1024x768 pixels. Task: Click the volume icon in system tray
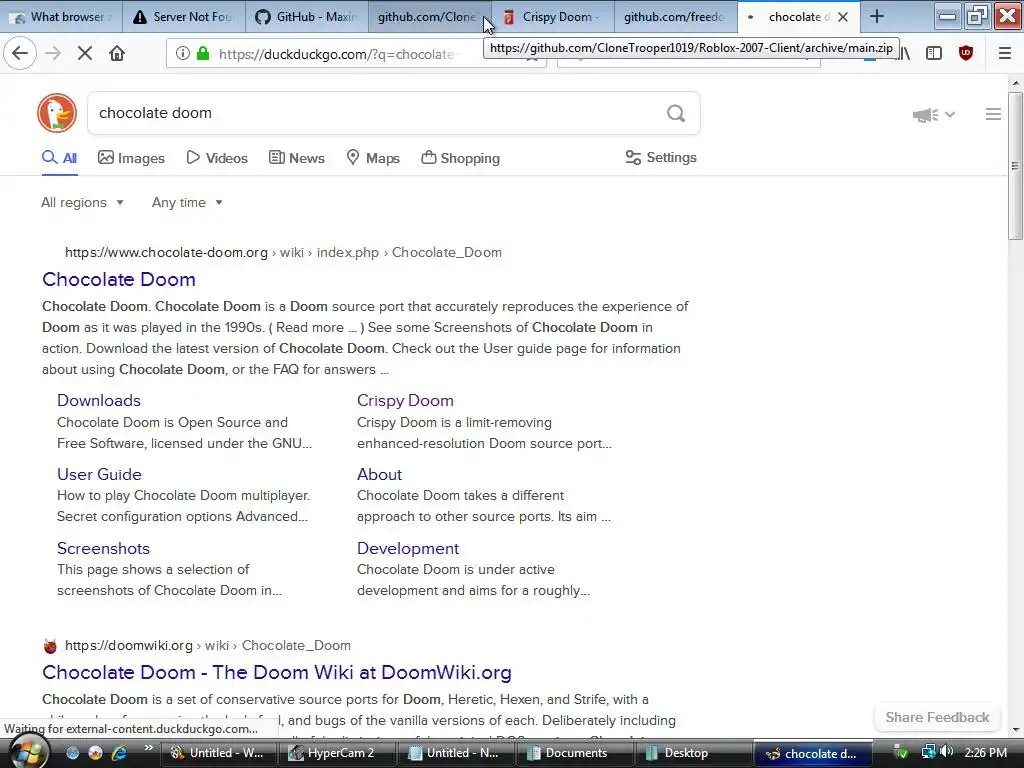click(x=947, y=752)
